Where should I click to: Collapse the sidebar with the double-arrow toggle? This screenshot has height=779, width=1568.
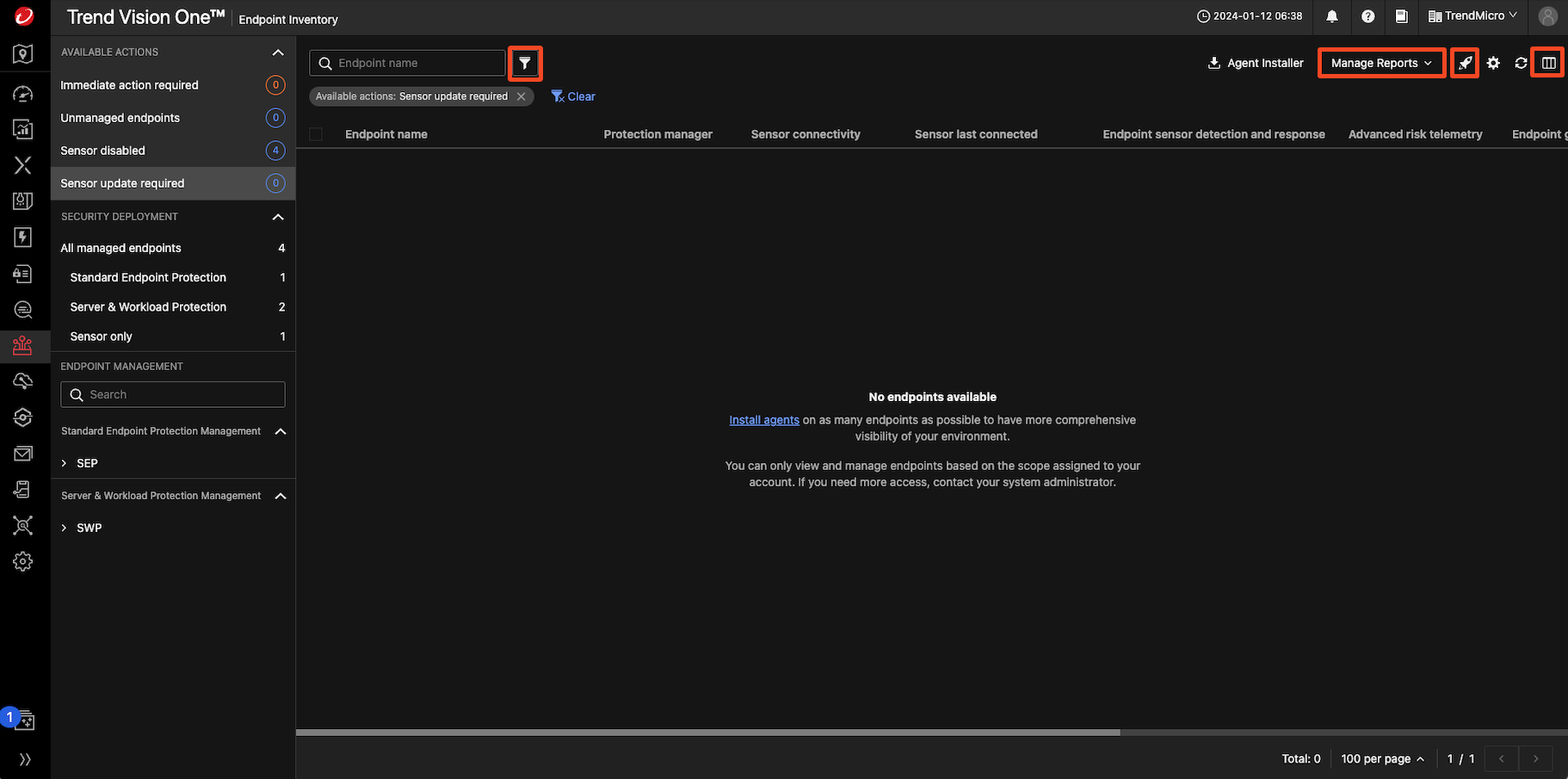coord(25,759)
